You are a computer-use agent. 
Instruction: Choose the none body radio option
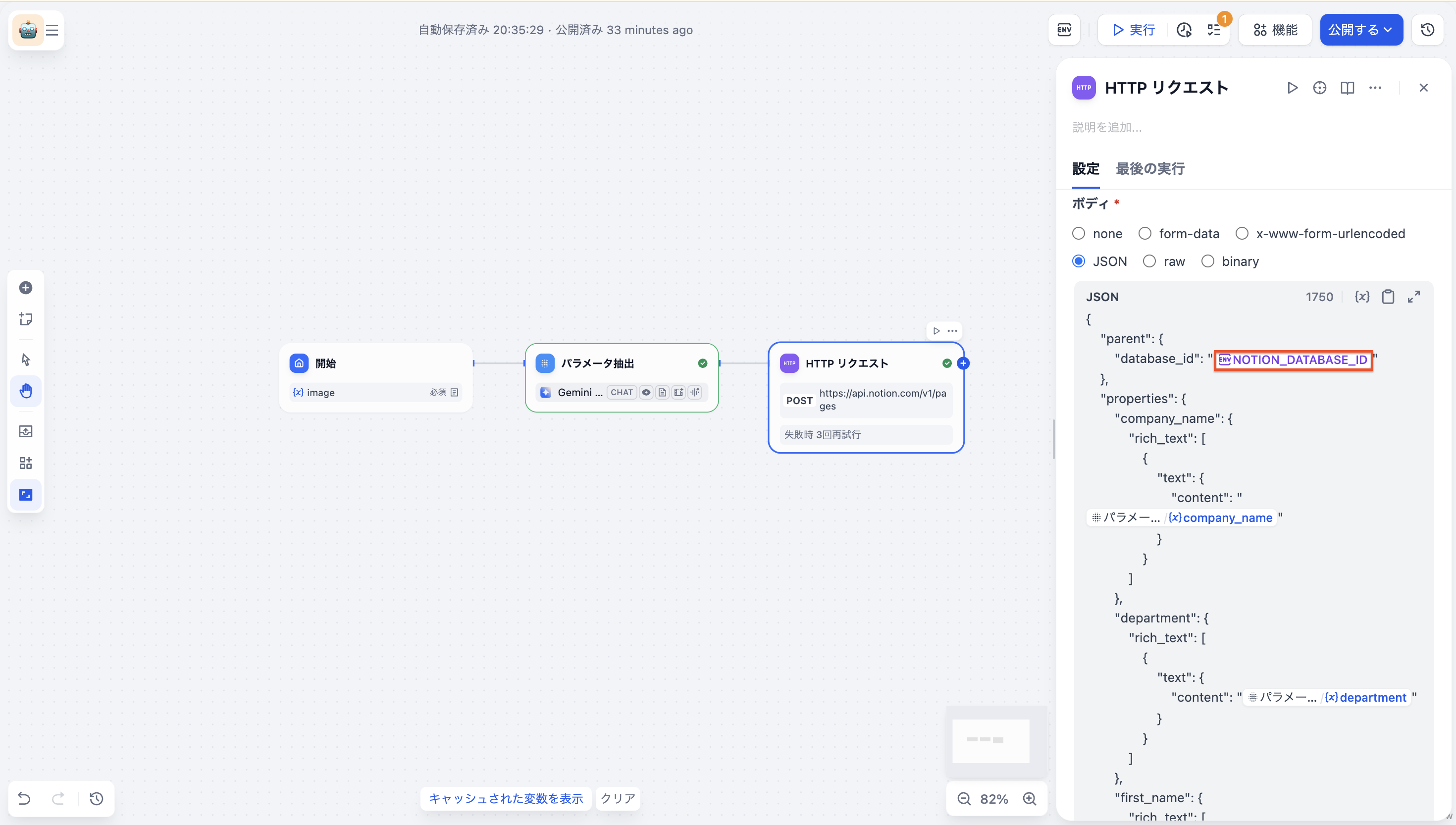1079,233
